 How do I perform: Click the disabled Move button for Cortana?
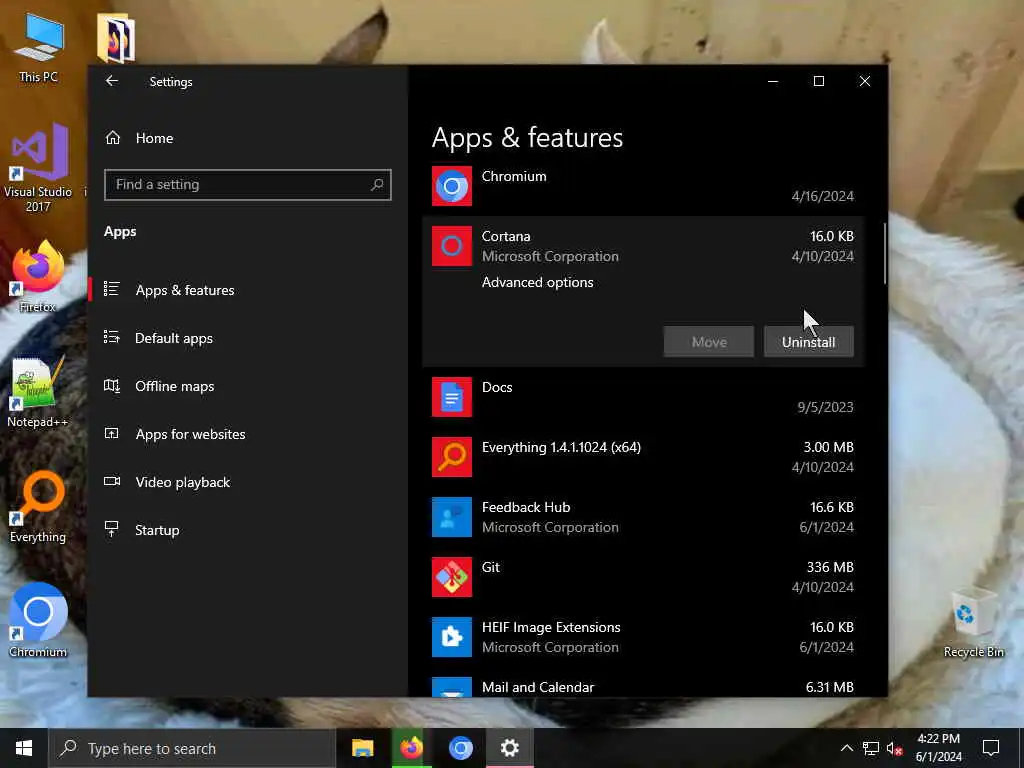click(709, 342)
